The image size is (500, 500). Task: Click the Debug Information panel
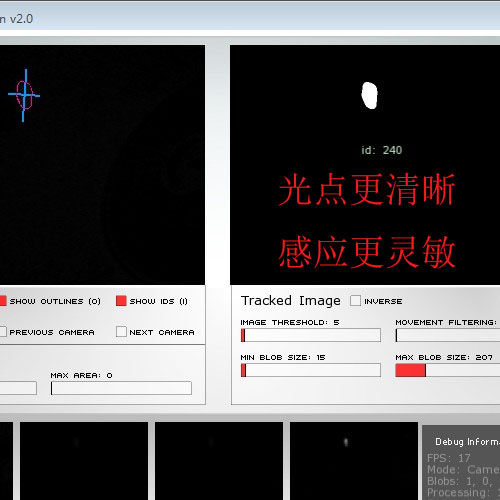pos(461,463)
